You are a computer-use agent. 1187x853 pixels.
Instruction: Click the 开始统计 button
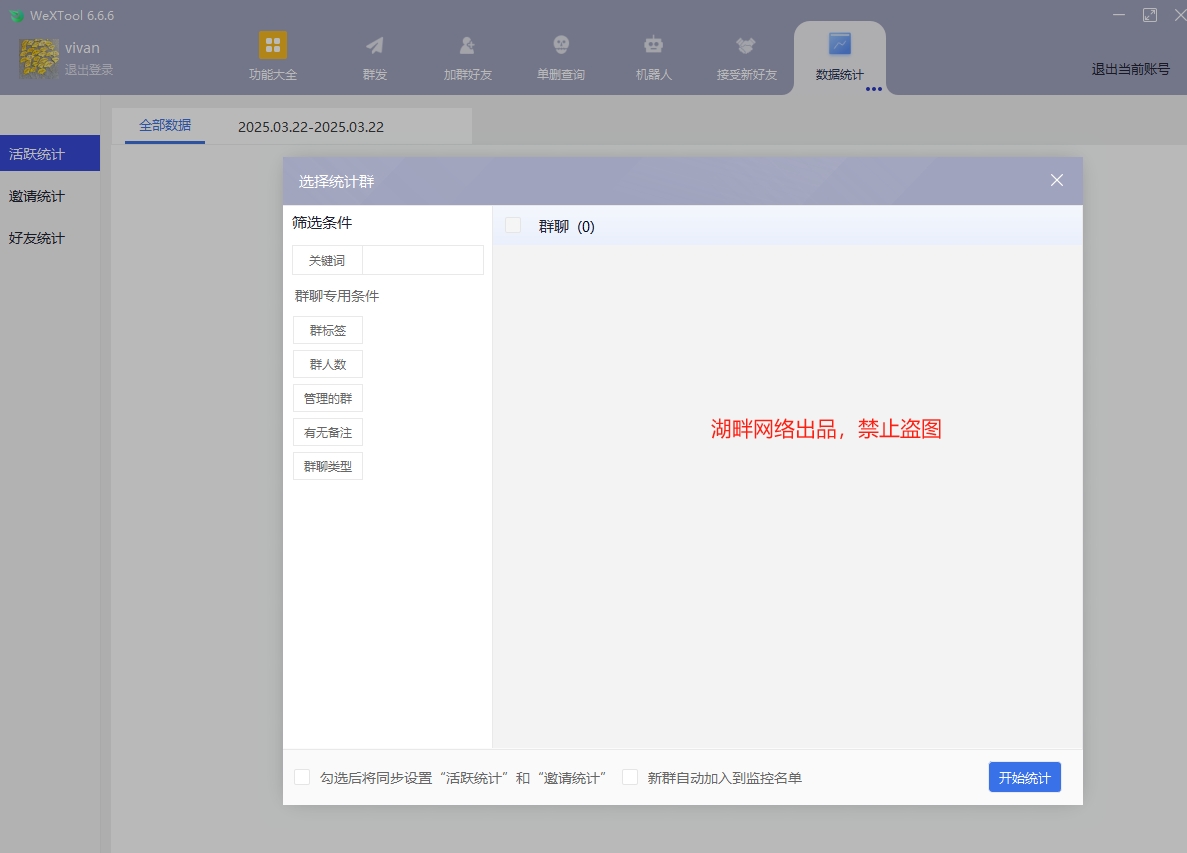tap(1024, 776)
